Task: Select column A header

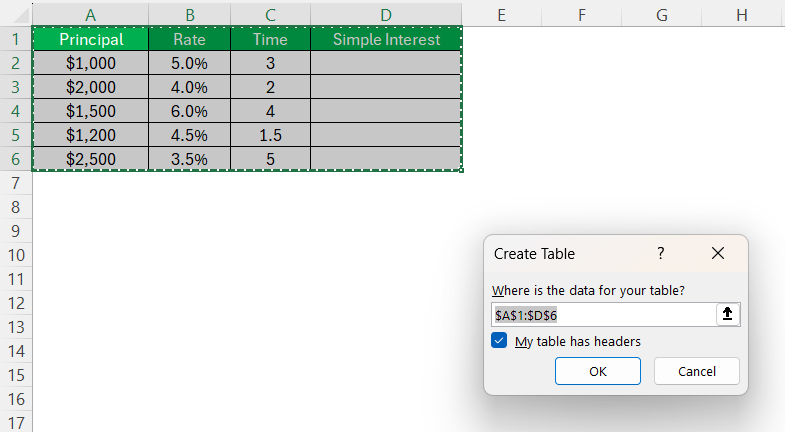Action: 91,15
